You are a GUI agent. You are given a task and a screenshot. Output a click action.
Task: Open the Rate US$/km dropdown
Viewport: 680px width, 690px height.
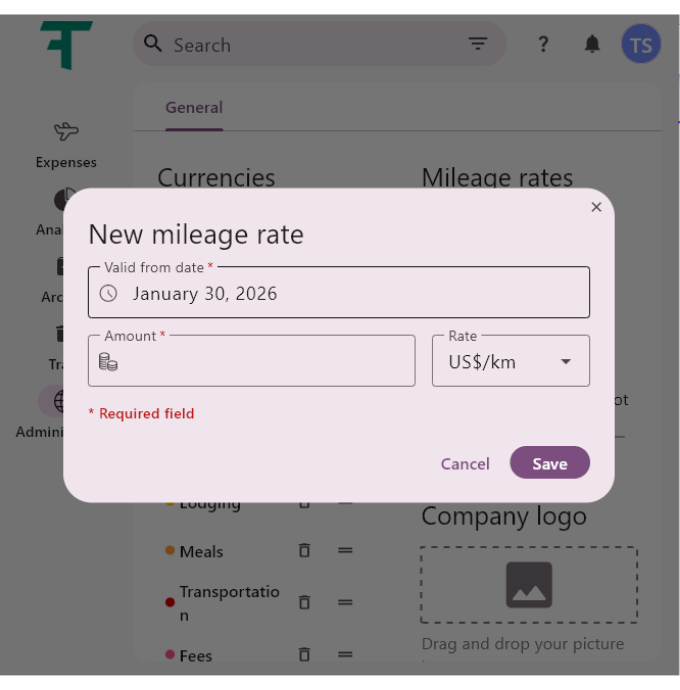click(x=510, y=362)
